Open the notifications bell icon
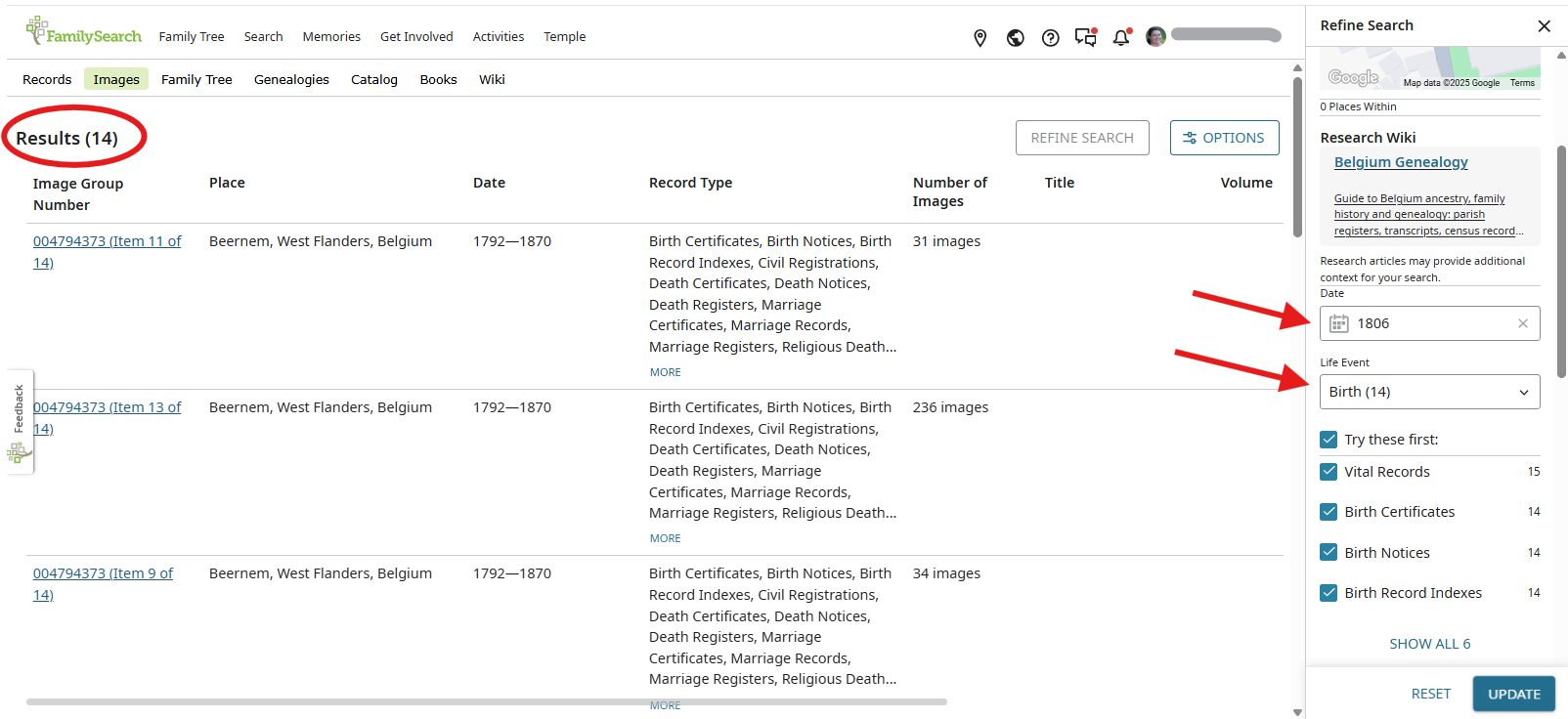 [1121, 37]
